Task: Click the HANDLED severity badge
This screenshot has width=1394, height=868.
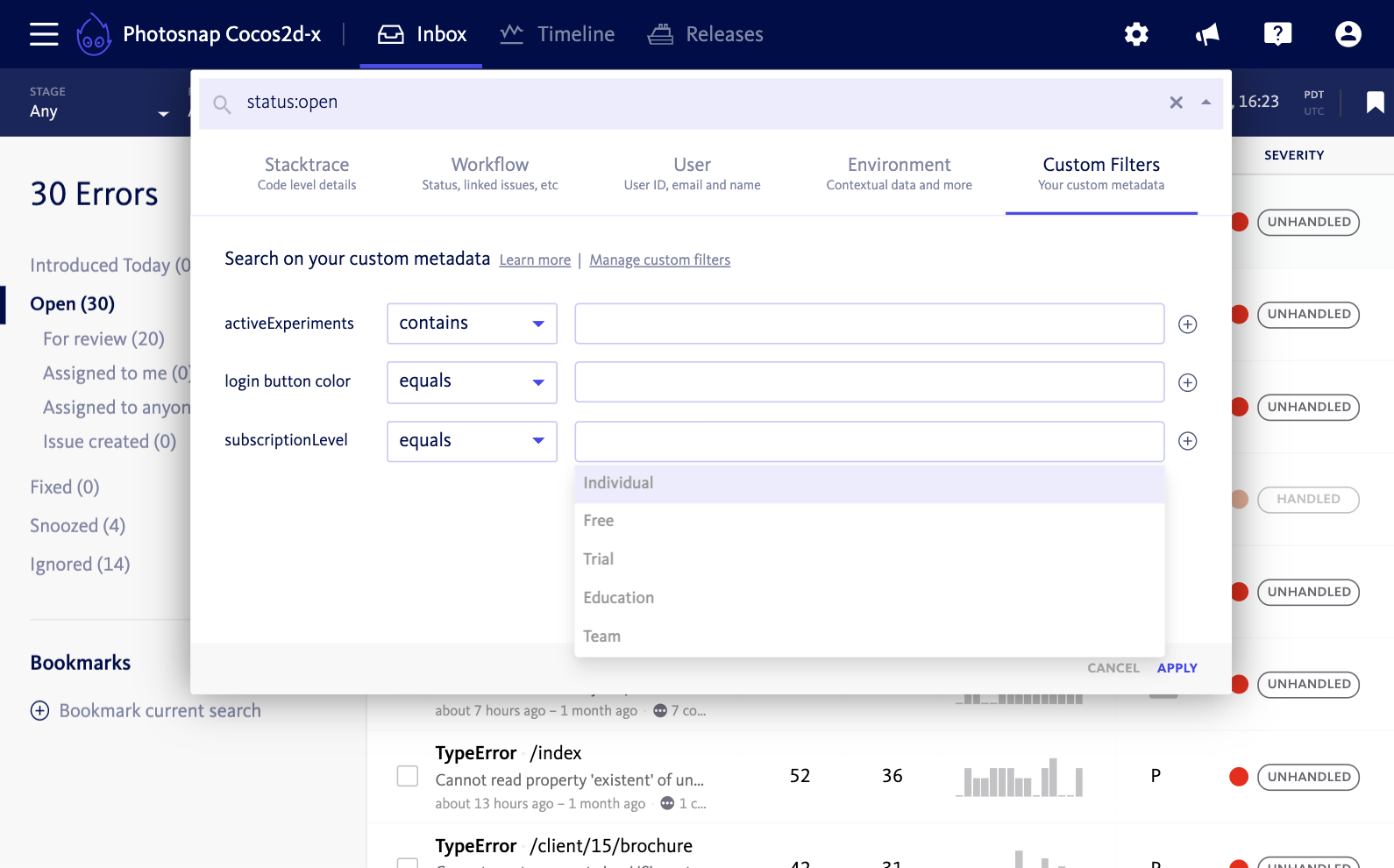Action: [x=1308, y=500]
